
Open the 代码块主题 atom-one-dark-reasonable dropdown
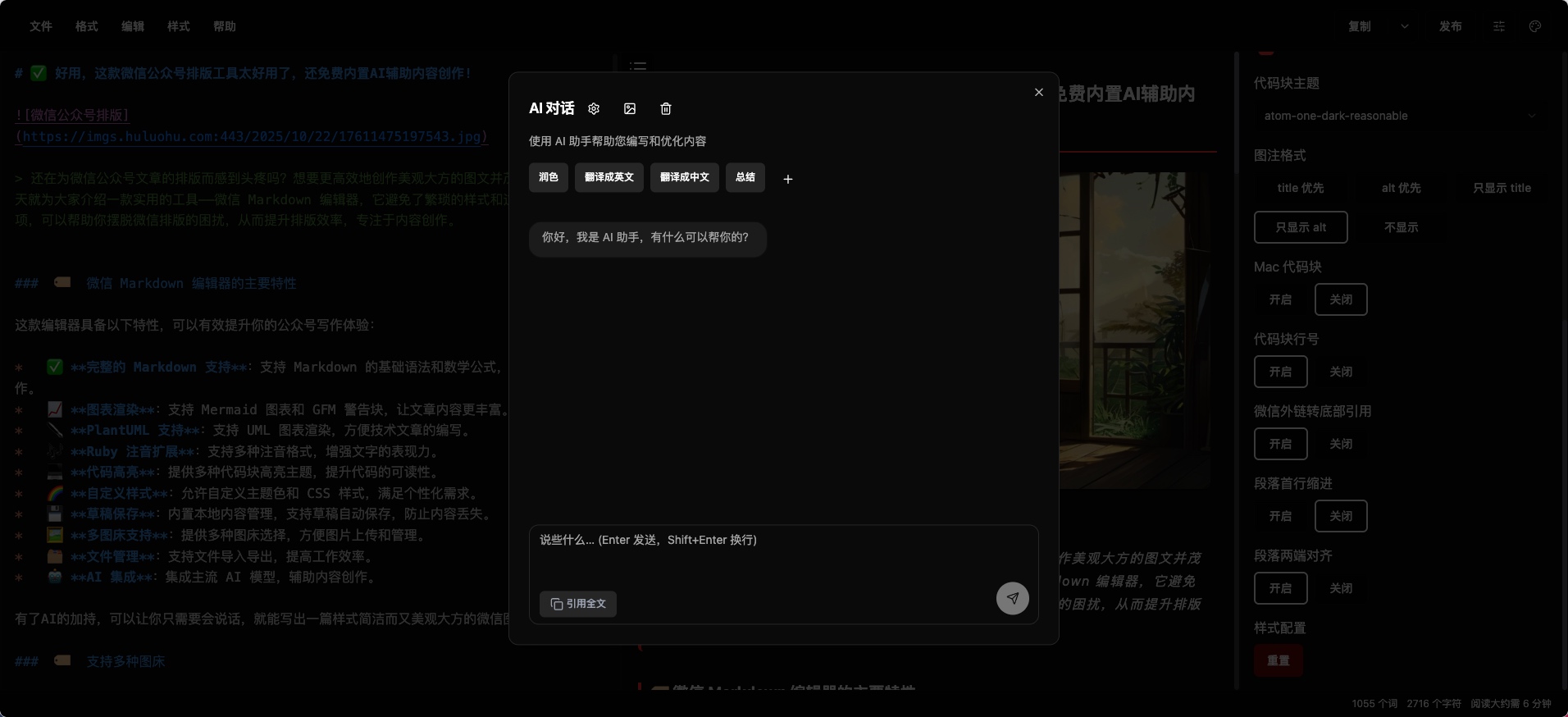coord(1399,116)
